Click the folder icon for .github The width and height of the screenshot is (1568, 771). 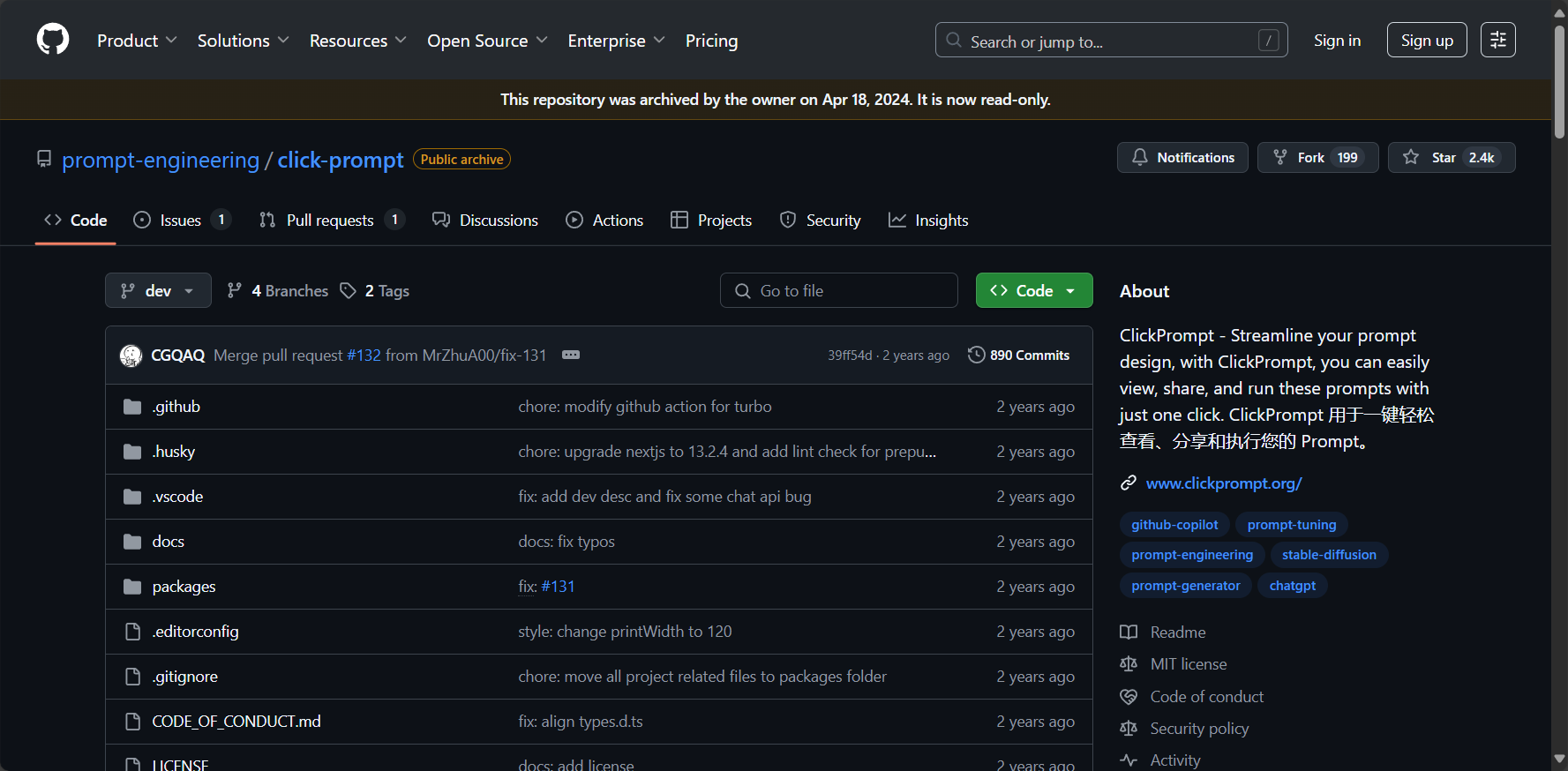click(x=132, y=407)
